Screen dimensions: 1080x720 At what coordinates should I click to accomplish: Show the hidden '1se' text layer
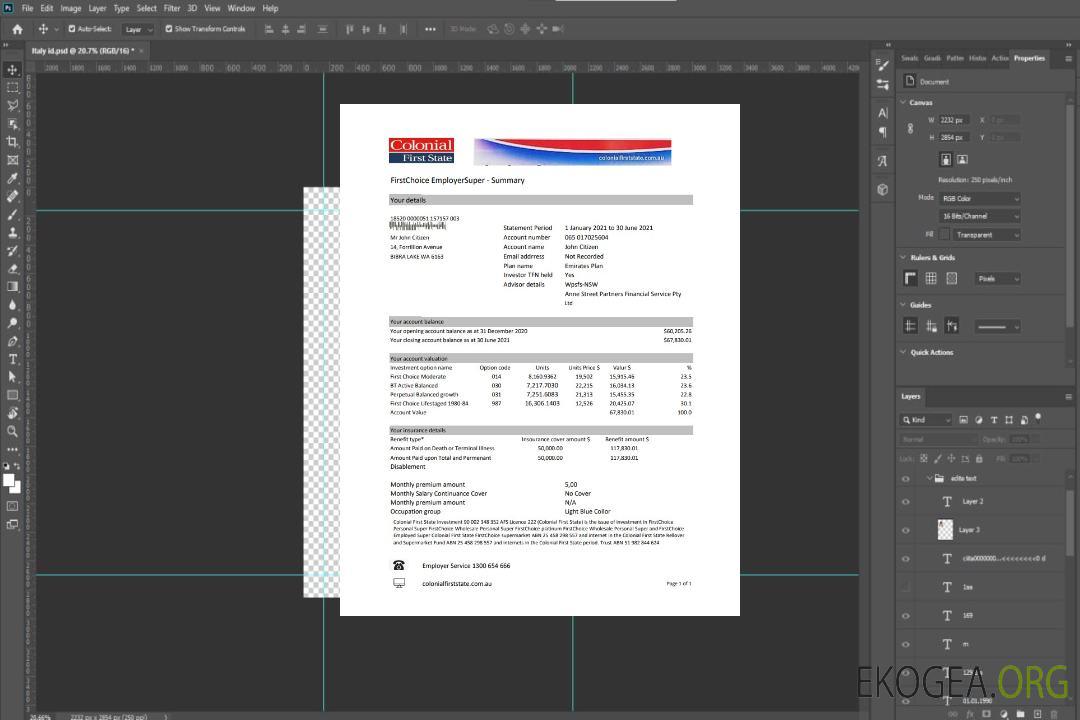[x=906, y=588]
